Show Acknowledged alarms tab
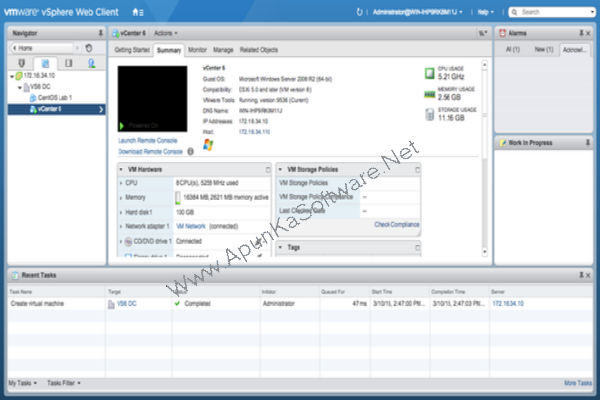Image resolution: width=600 pixels, height=400 pixels. tap(575, 50)
